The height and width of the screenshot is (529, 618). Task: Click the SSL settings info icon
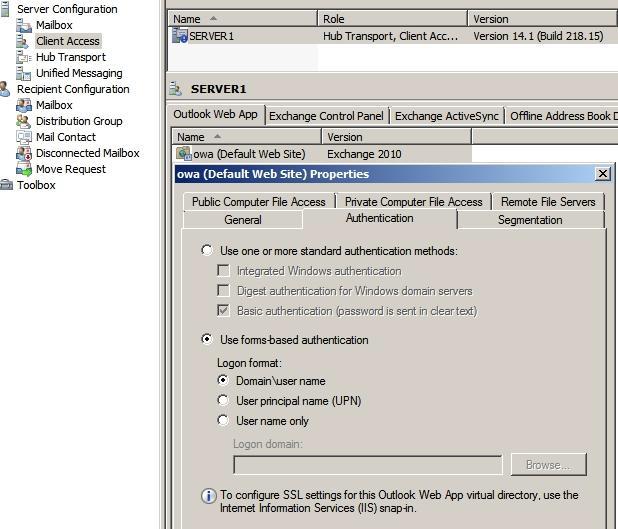(208, 496)
